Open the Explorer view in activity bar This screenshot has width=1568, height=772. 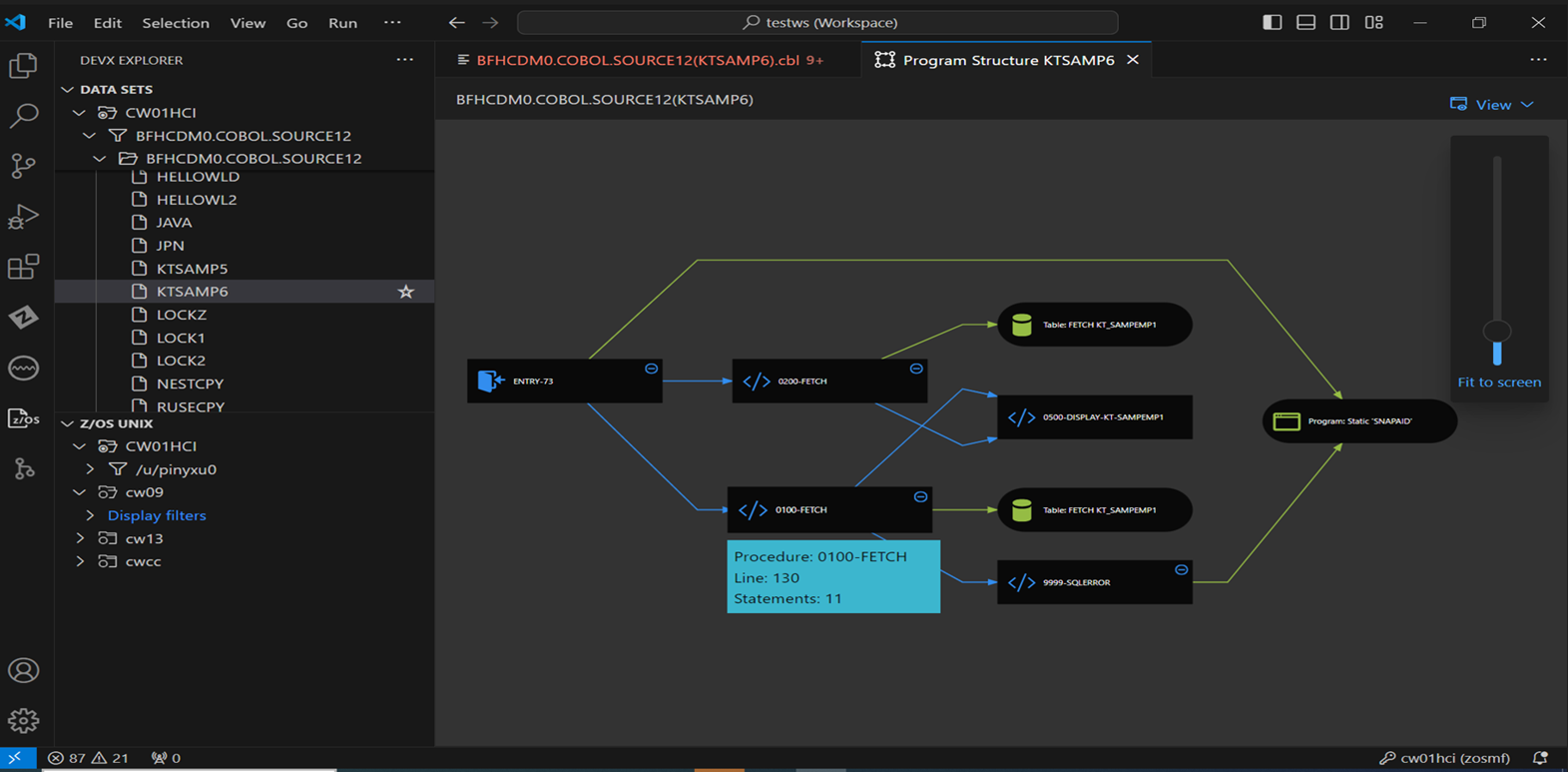(23, 66)
